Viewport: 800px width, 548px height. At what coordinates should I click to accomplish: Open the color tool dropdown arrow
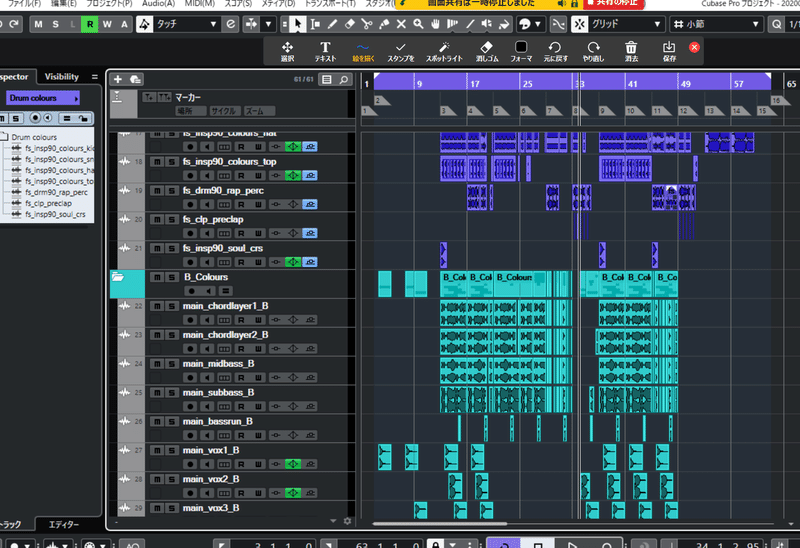538,24
